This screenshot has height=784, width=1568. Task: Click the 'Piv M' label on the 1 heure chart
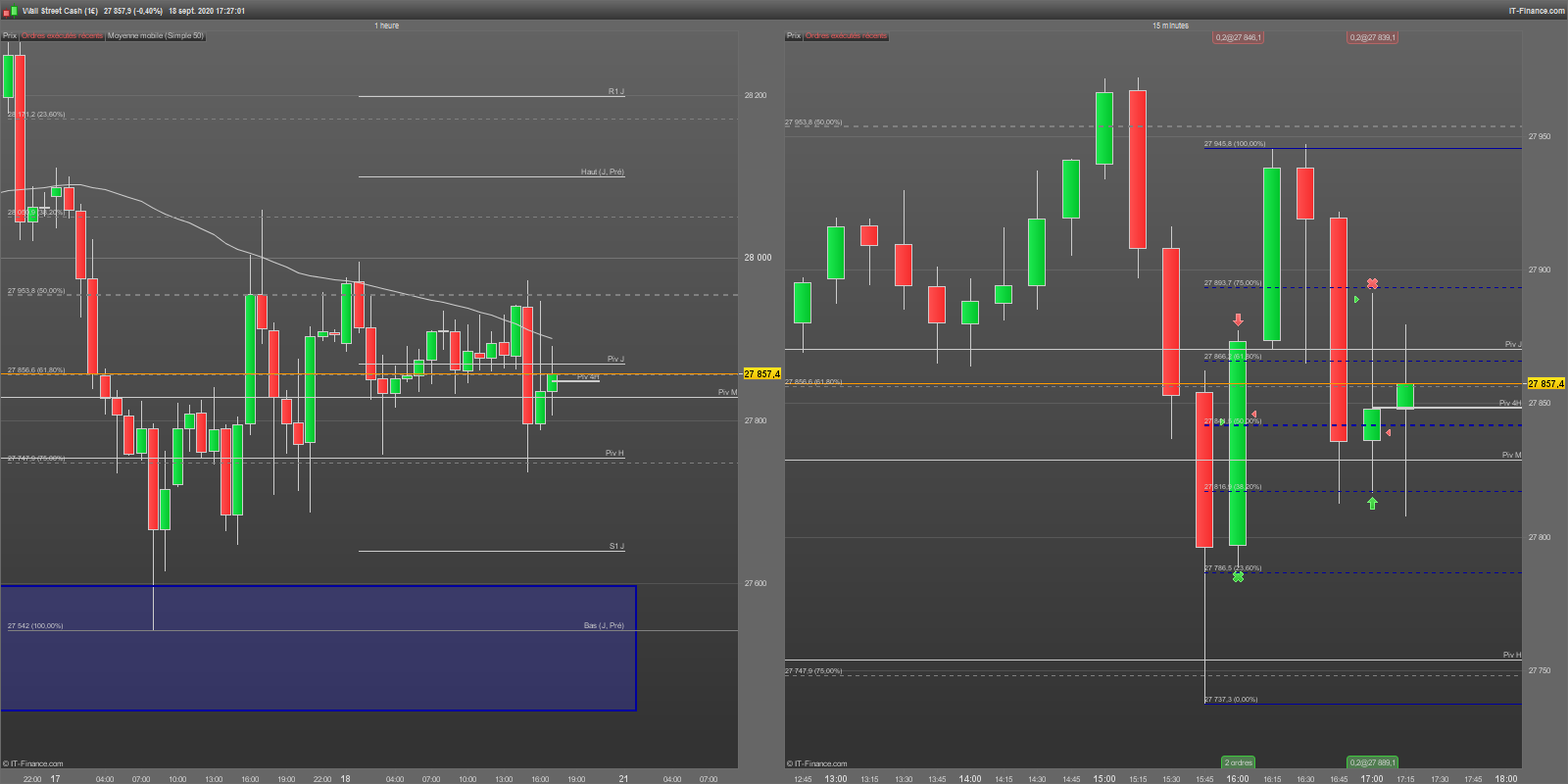(x=728, y=392)
